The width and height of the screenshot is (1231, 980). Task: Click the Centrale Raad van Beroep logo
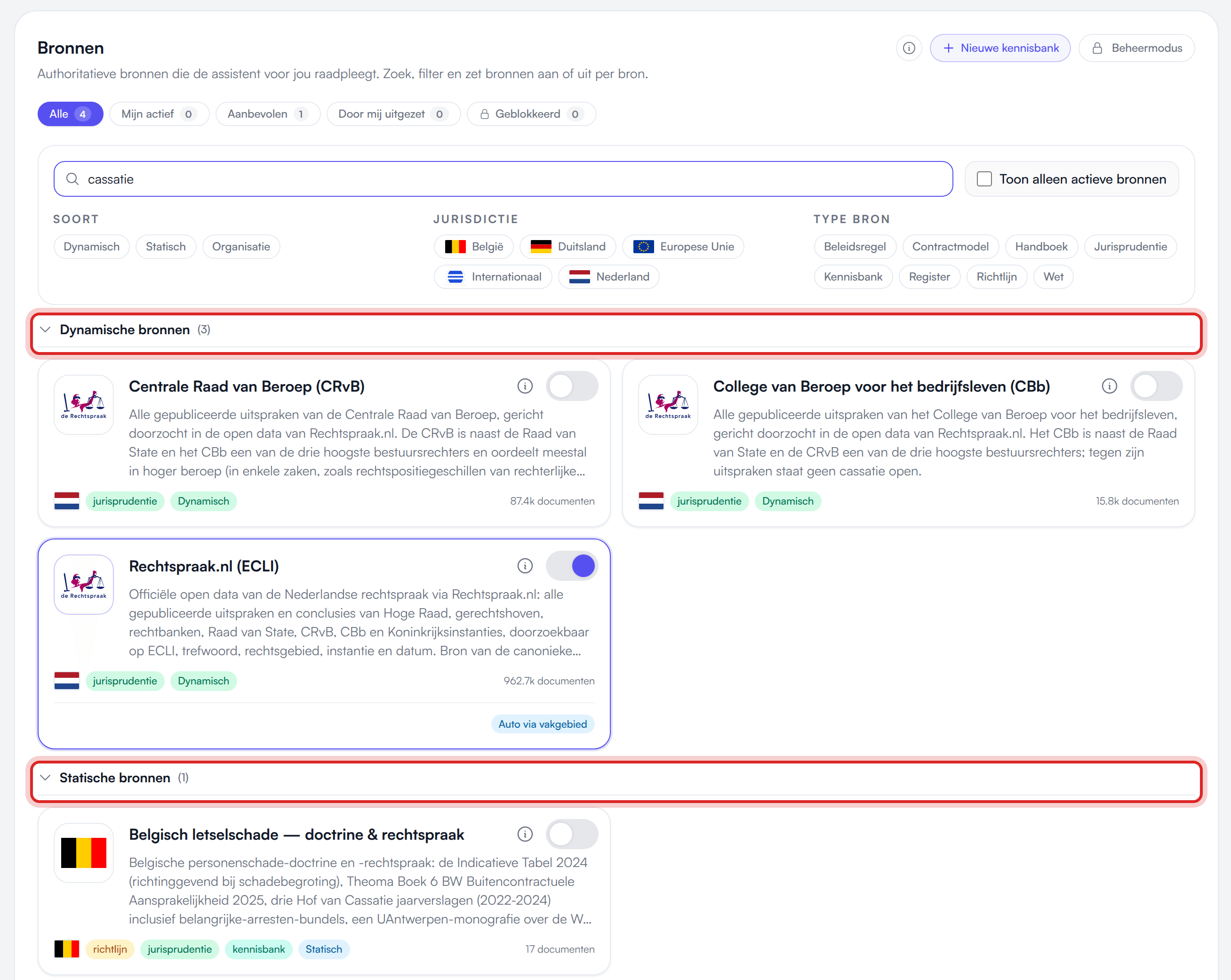pyautogui.click(x=84, y=405)
